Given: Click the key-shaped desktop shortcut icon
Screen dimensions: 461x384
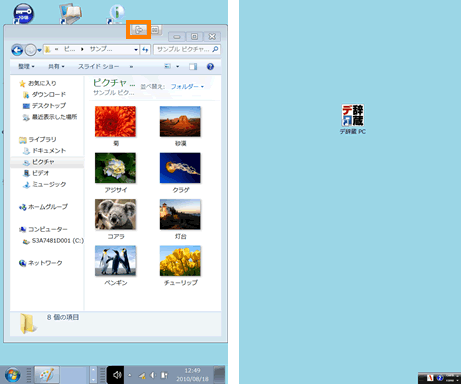Looking at the screenshot, I should tap(23, 14).
